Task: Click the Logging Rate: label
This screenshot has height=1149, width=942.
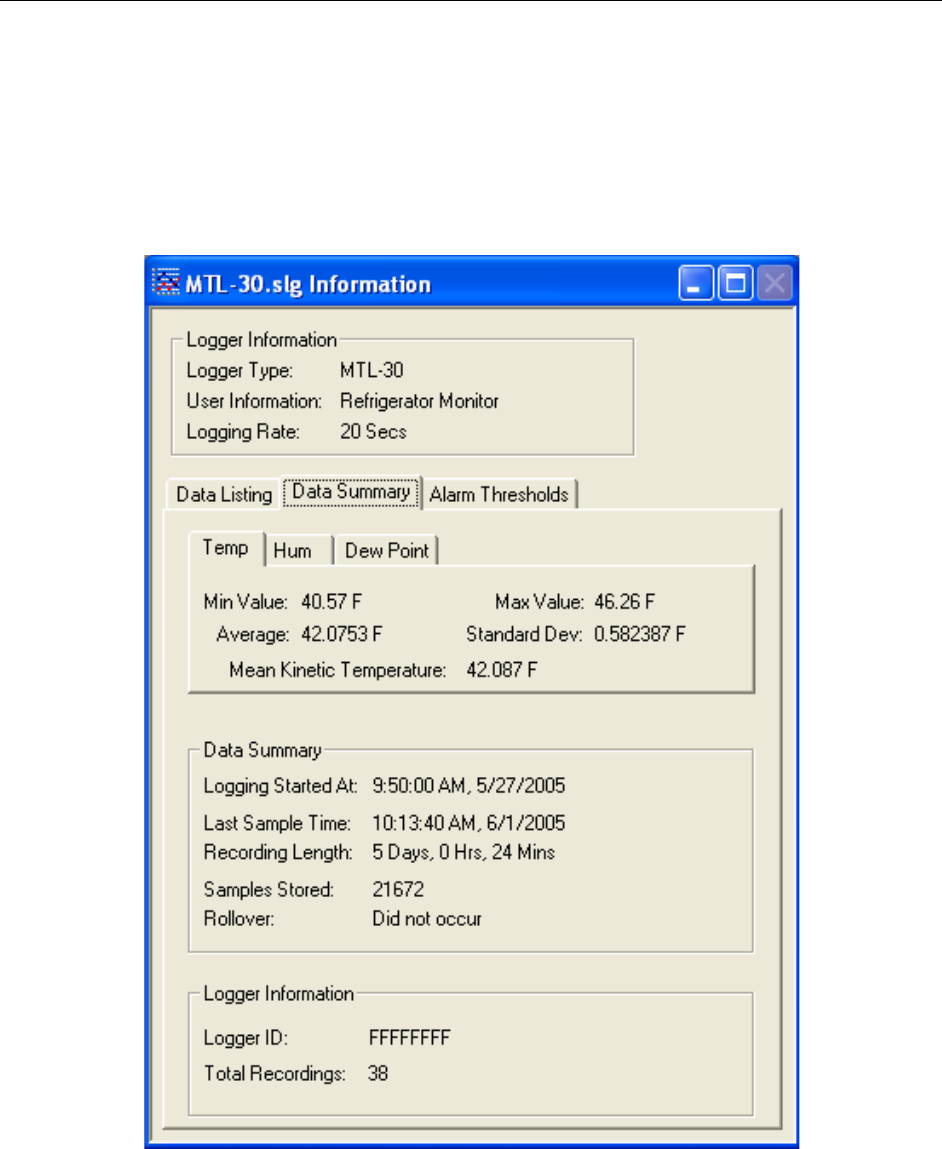Action: 243,432
